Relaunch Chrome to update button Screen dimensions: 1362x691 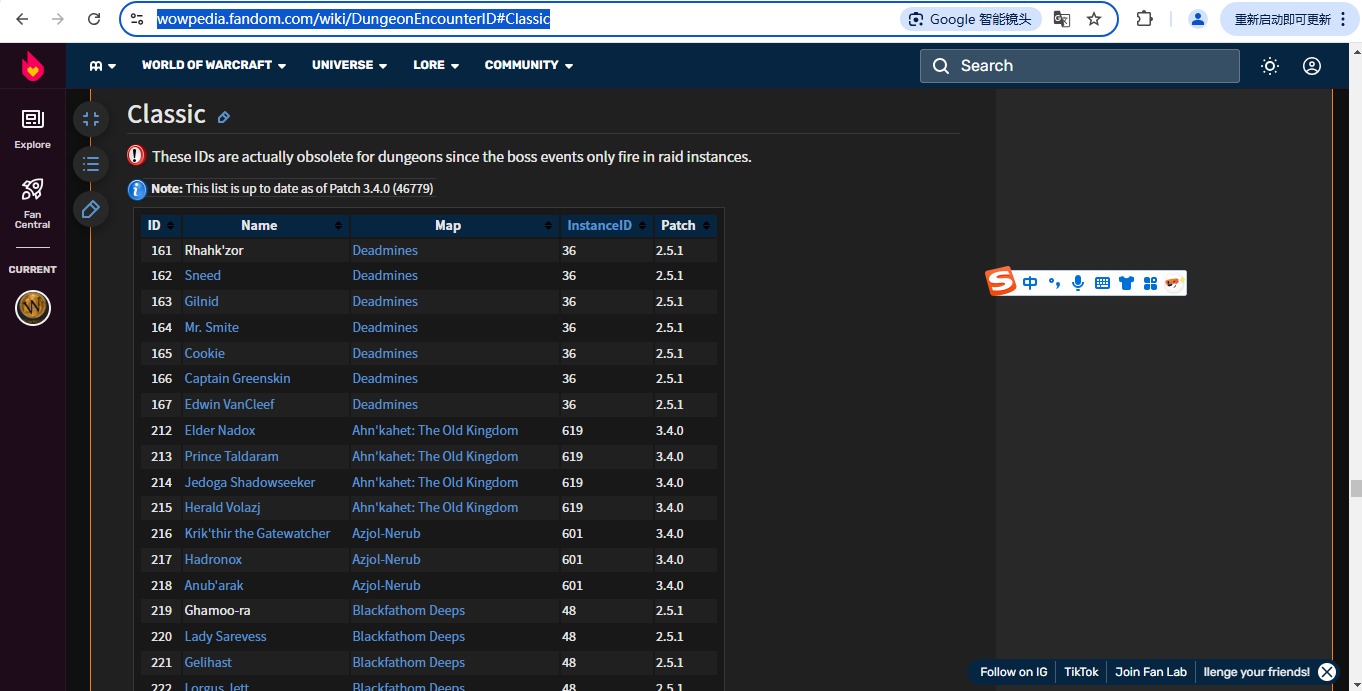[1288, 19]
